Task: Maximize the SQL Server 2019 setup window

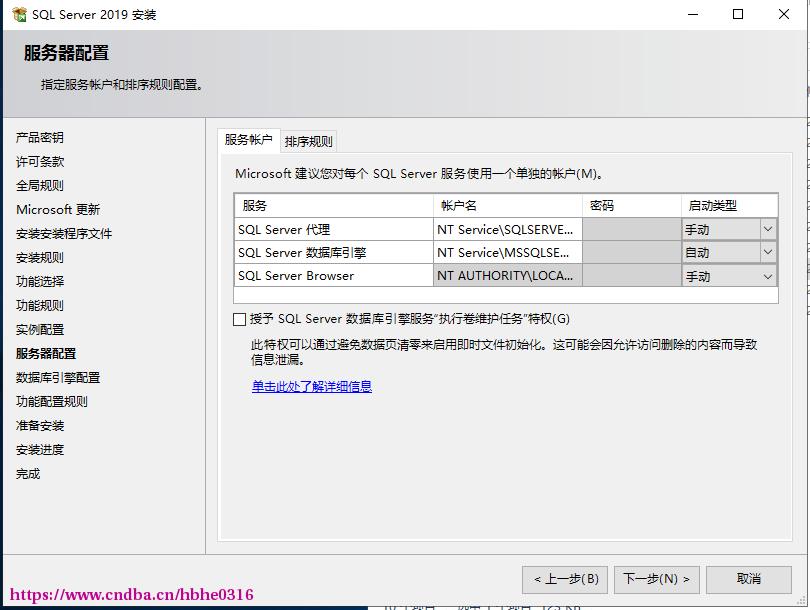Action: 738,14
